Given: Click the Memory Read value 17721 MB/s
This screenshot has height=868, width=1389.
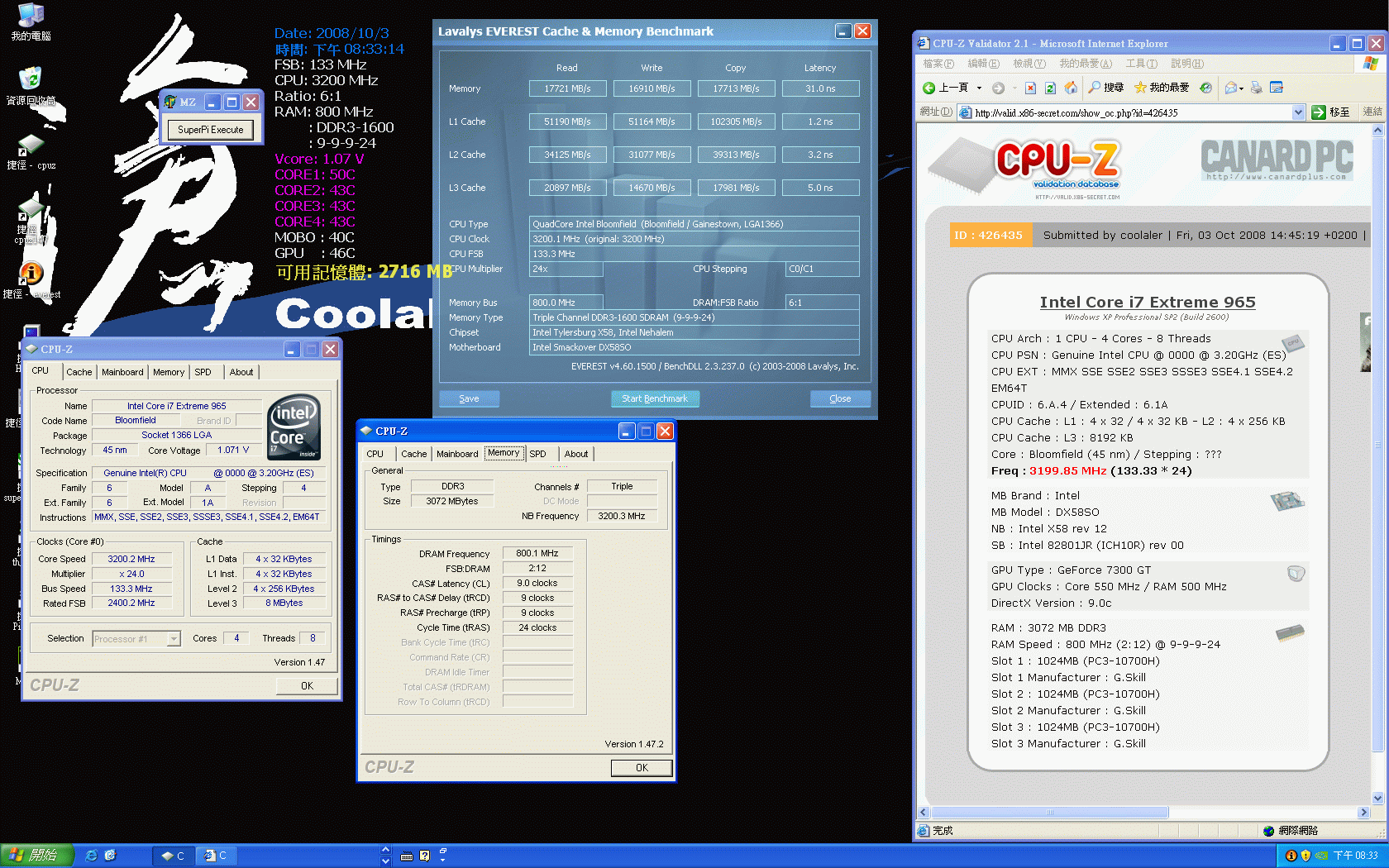Looking at the screenshot, I should pyautogui.click(x=567, y=88).
